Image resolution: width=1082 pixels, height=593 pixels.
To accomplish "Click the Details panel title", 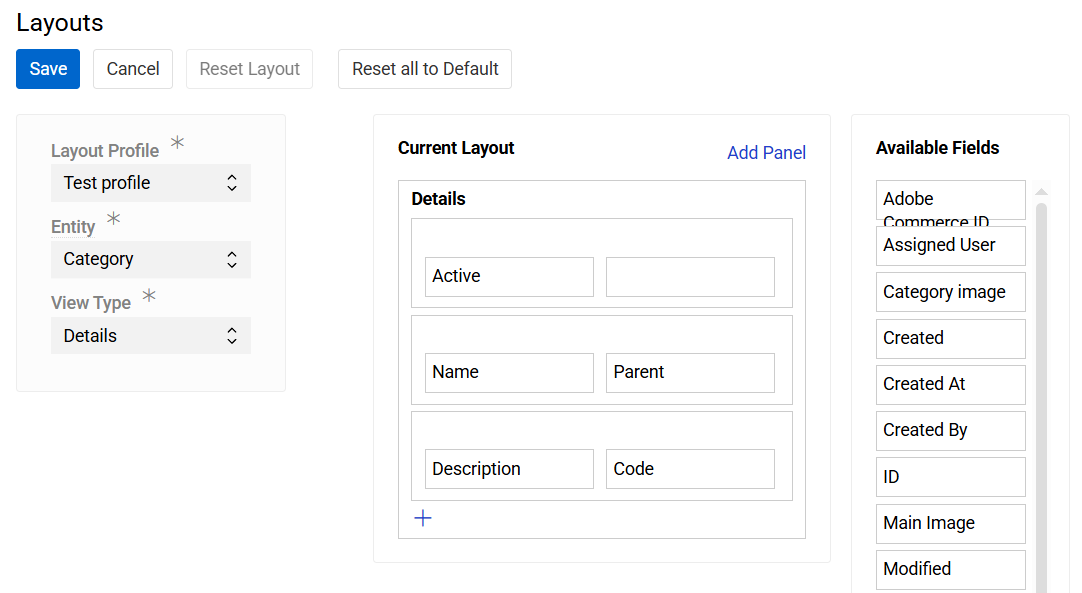I will click(436, 198).
